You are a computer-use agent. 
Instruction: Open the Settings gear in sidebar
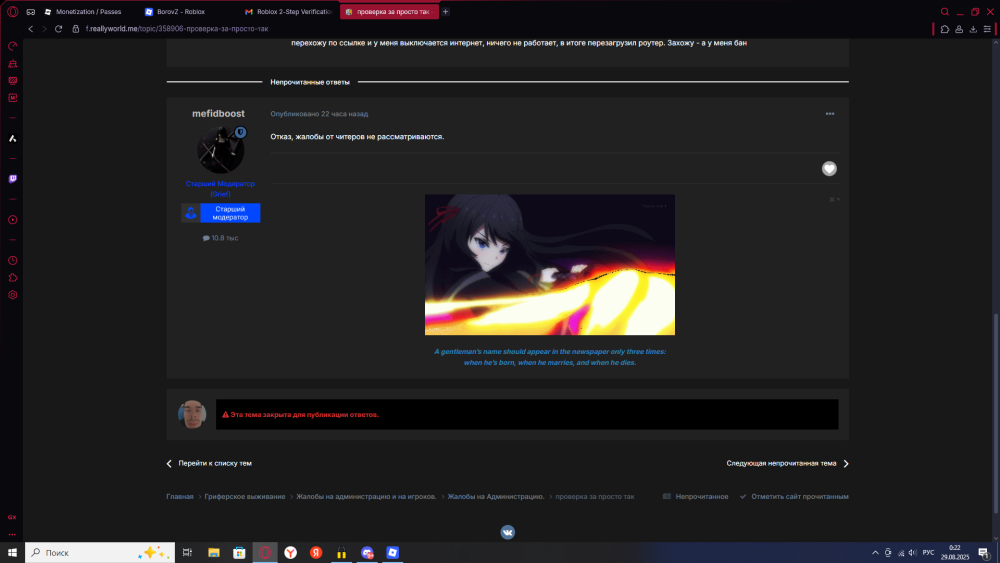pyautogui.click(x=12, y=295)
